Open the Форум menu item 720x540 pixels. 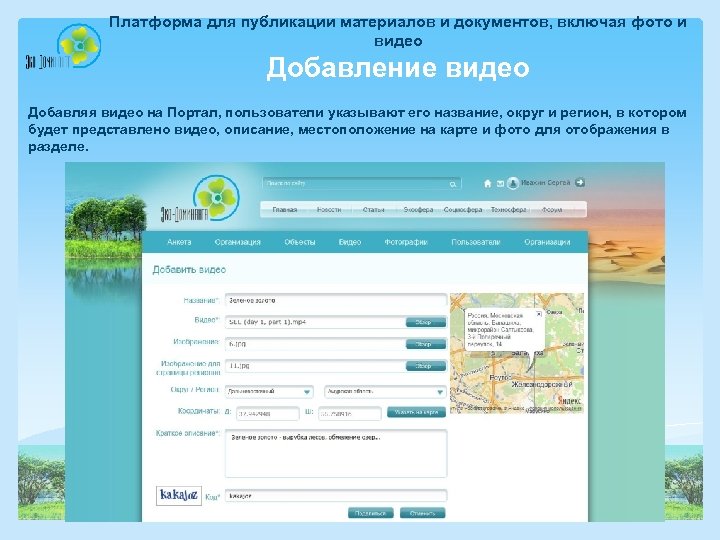551,209
